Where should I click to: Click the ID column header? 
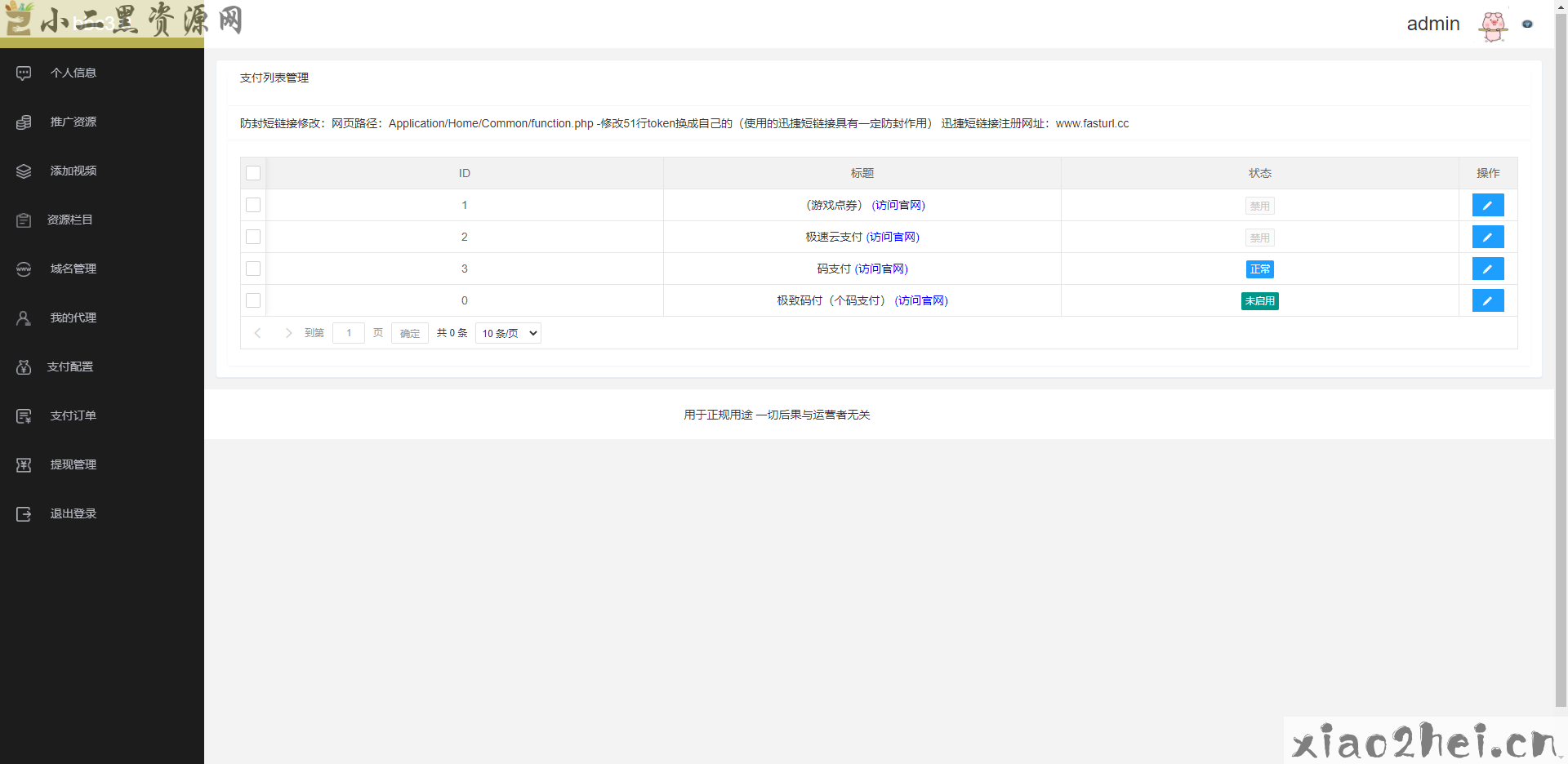tap(465, 173)
